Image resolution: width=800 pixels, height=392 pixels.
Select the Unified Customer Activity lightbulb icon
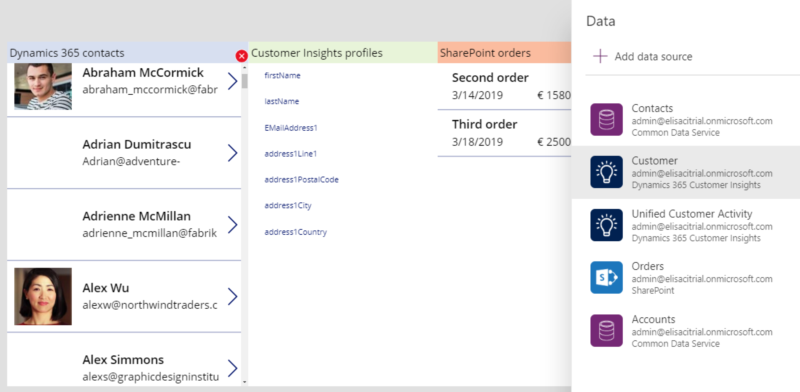click(x=606, y=225)
